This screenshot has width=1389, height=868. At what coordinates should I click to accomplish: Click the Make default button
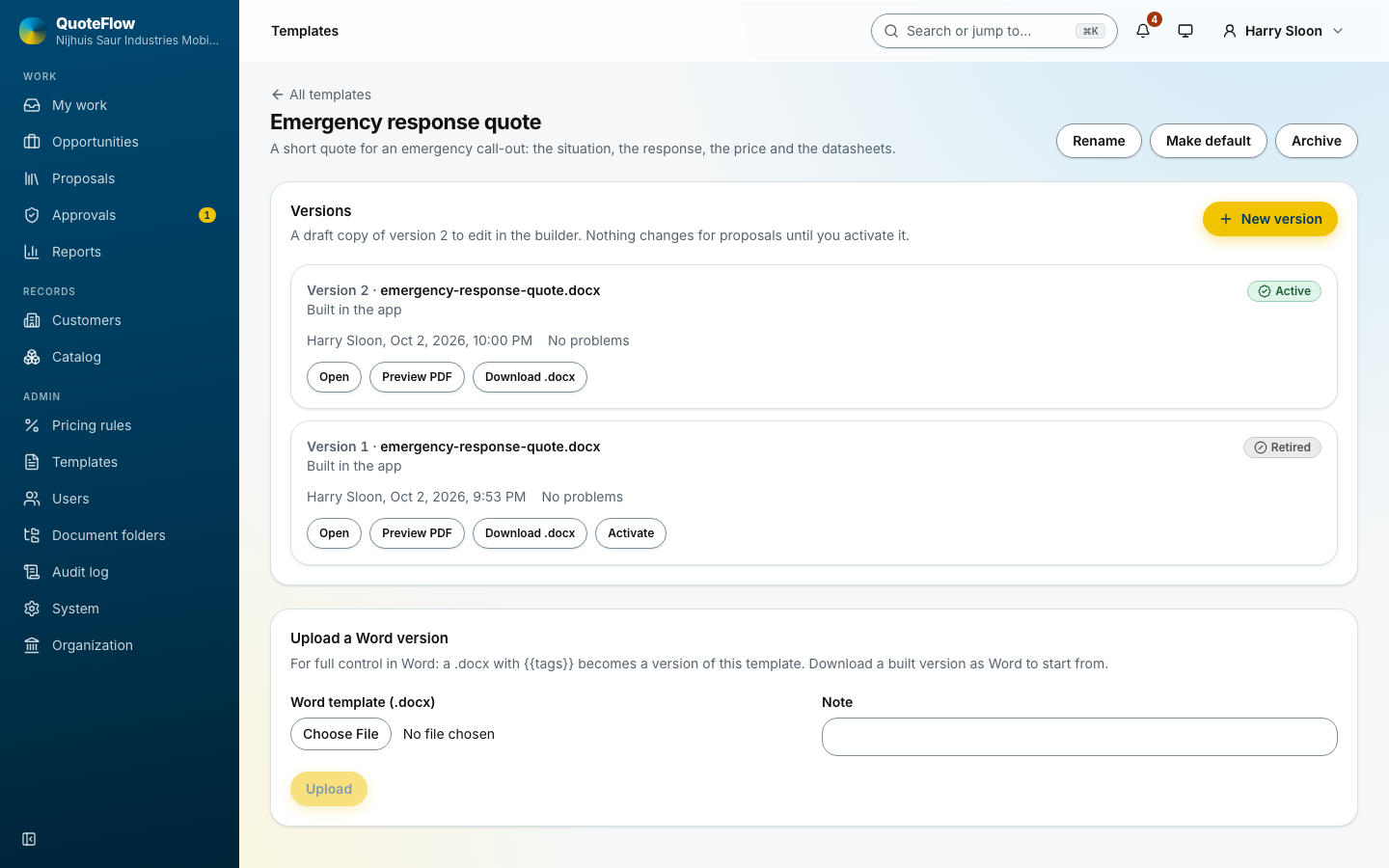1208,141
